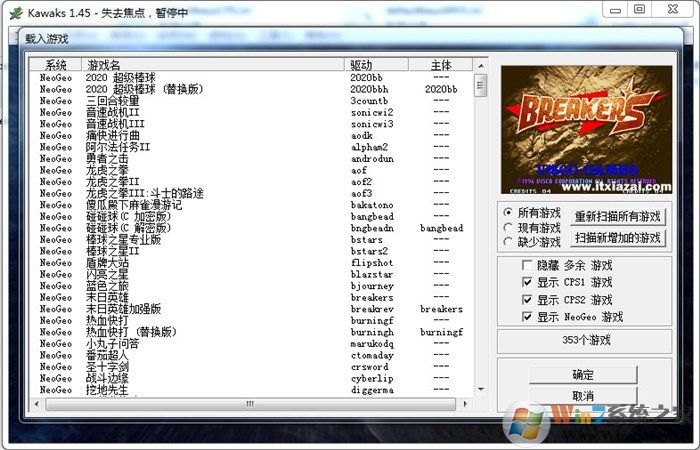Screen dimensions: 700x450
Task: Sort list by 游戏名 column header
Action: pyautogui.click(x=213, y=65)
